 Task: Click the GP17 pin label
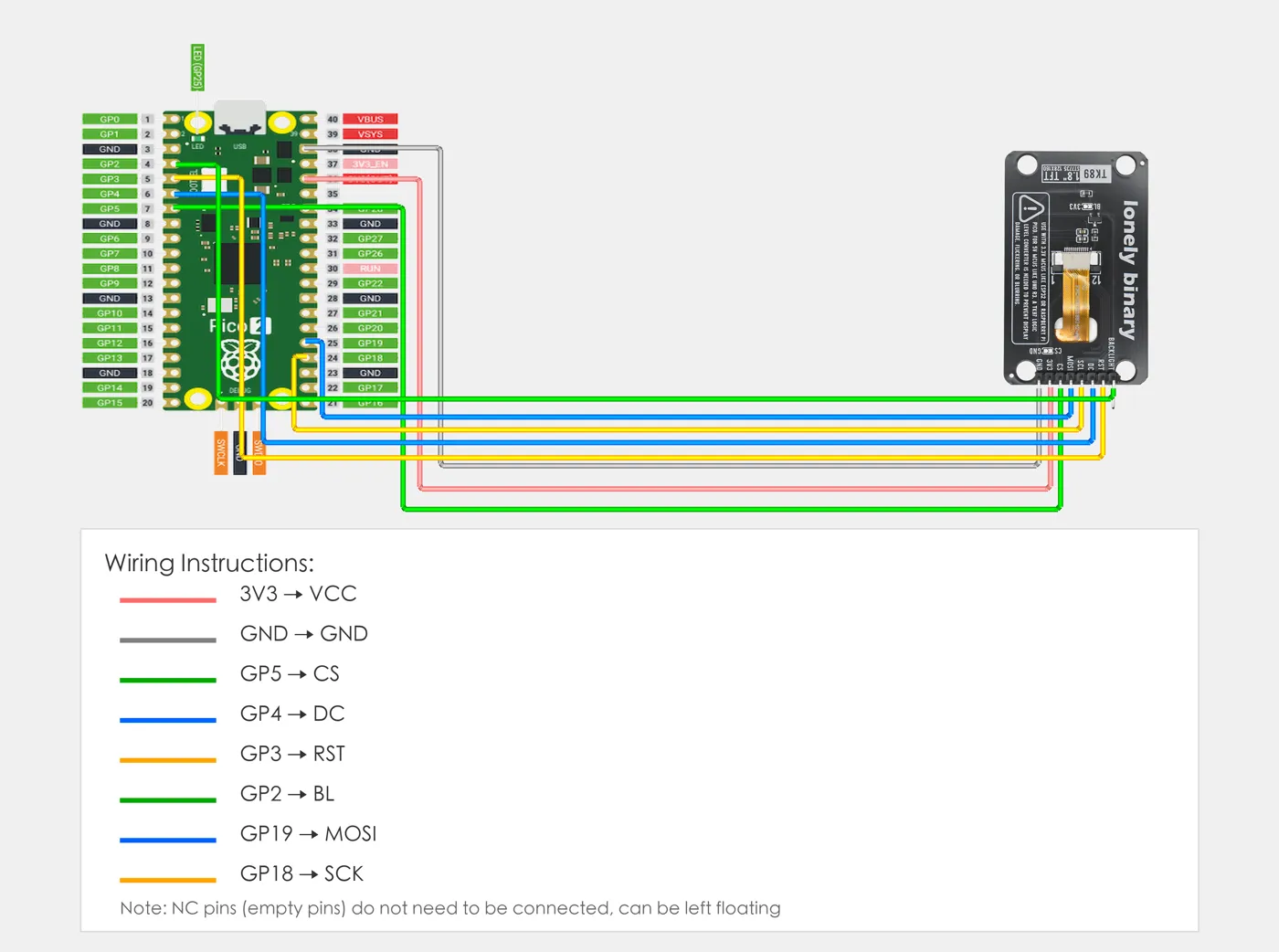(370, 388)
